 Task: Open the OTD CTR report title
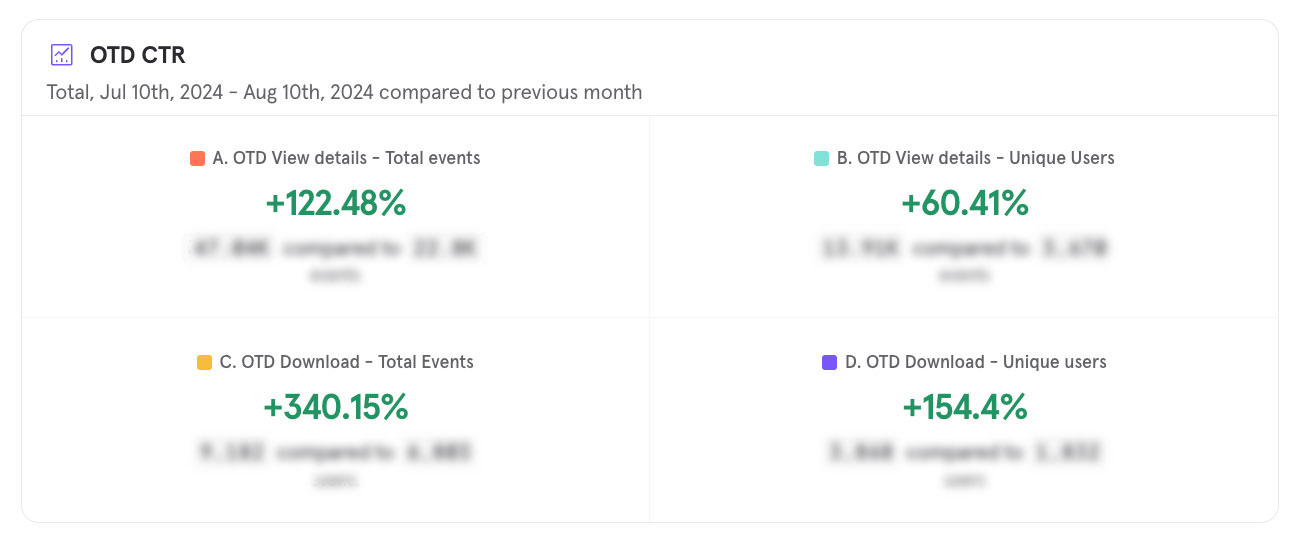137,56
